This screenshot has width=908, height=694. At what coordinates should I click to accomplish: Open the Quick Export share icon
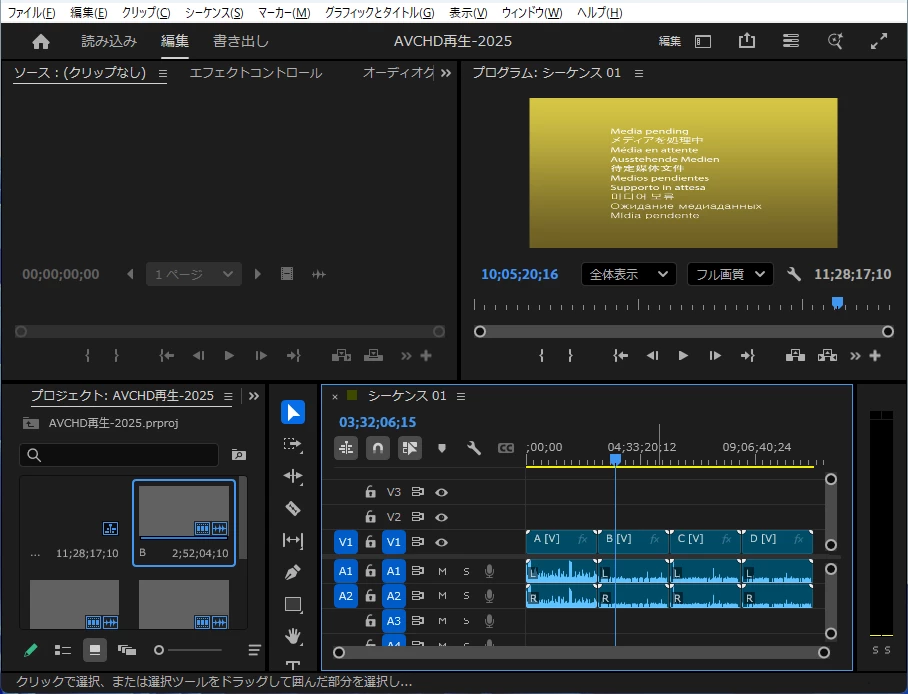click(747, 41)
